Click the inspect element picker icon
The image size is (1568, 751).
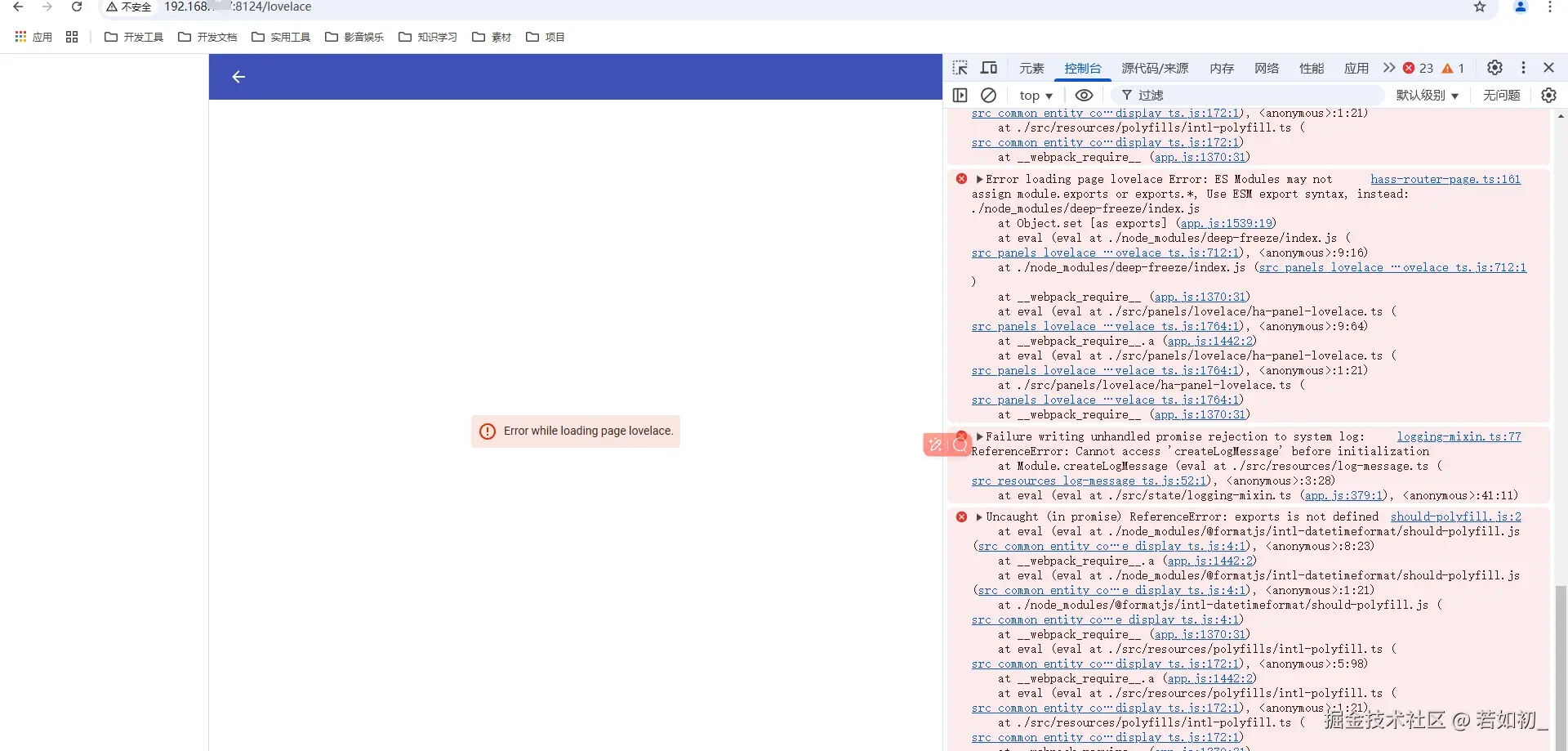[960, 68]
